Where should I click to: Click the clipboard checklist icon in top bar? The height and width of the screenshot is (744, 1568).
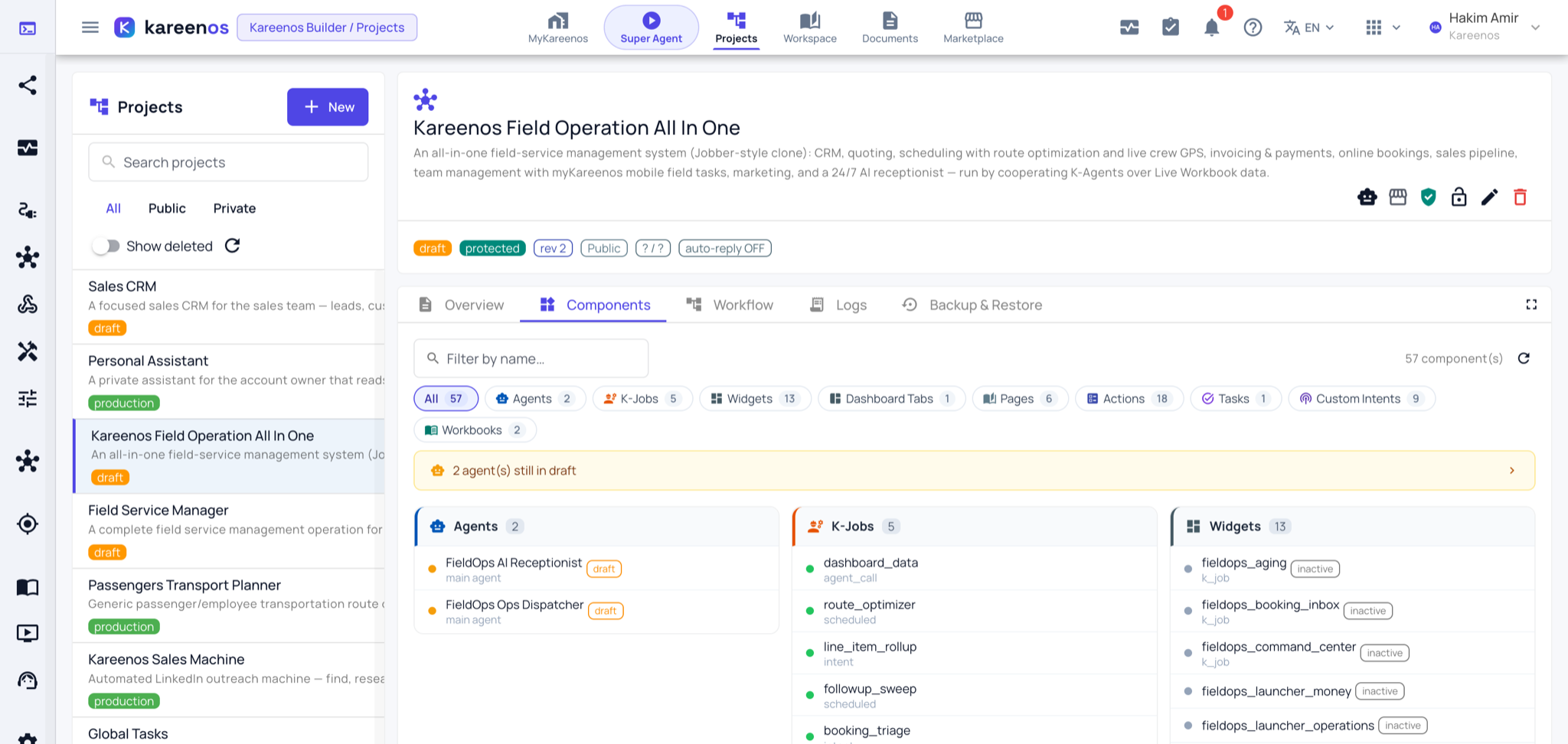coord(1171,28)
